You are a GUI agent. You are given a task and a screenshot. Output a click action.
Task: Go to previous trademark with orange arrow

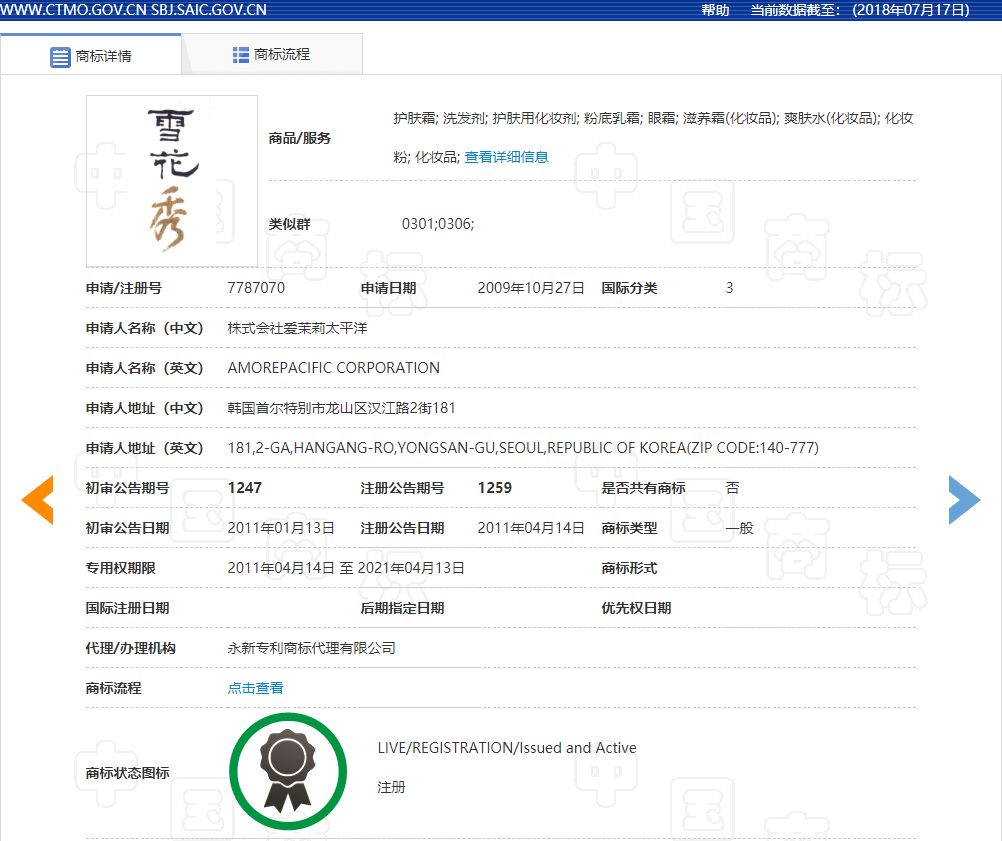pyautogui.click(x=37, y=500)
